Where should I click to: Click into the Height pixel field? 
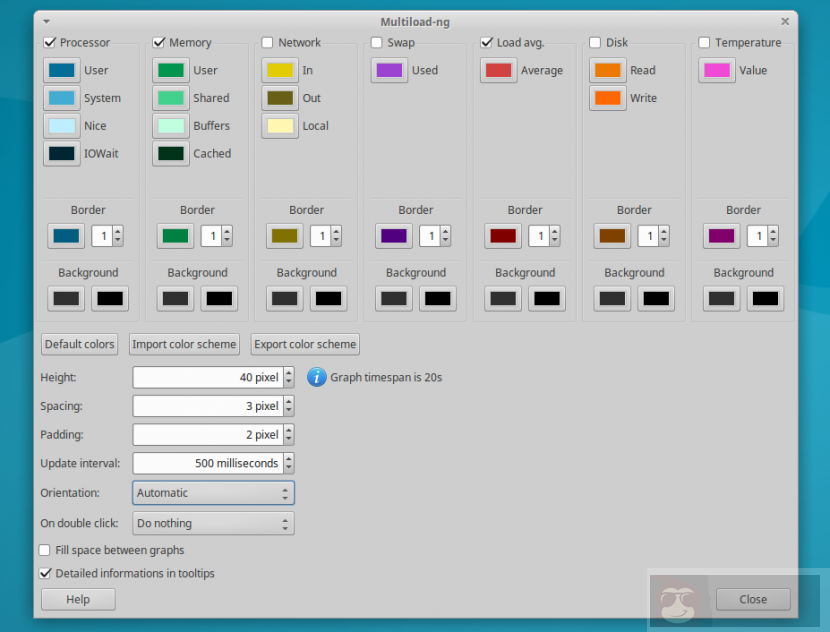[207, 377]
